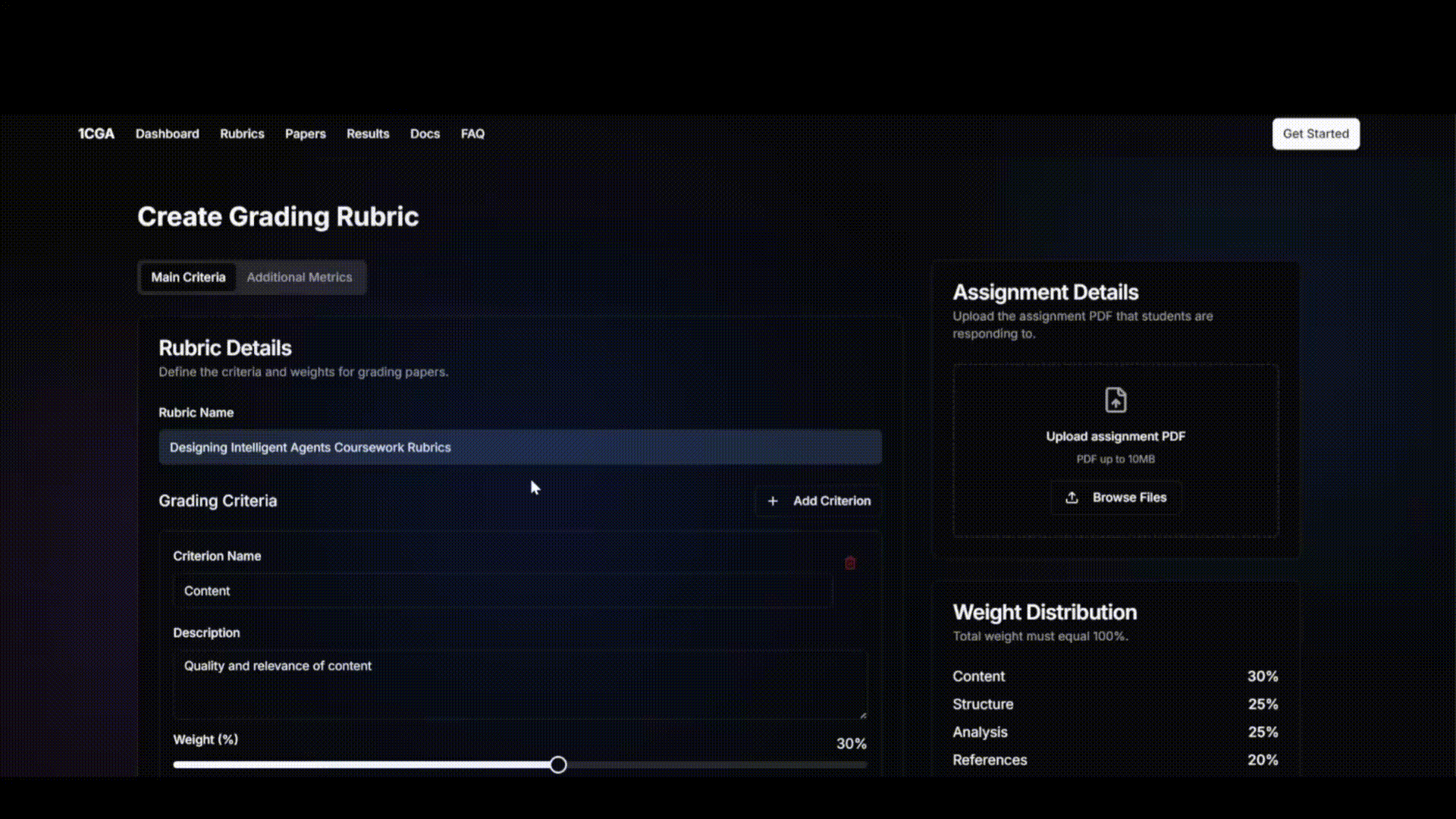
Task: Click the Criterion Name field containing Content
Action: pos(502,591)
